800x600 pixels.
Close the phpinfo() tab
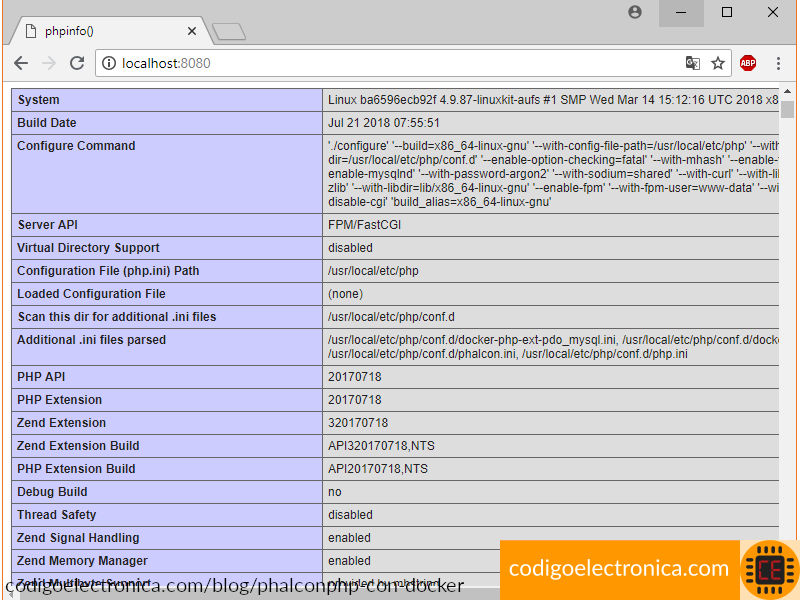point(192,31)
